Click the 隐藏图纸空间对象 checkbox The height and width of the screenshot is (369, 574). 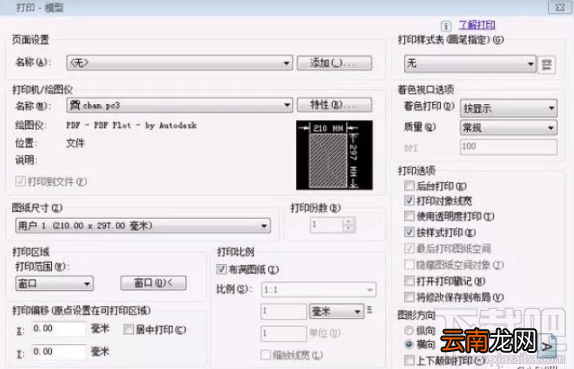point(409,264)
